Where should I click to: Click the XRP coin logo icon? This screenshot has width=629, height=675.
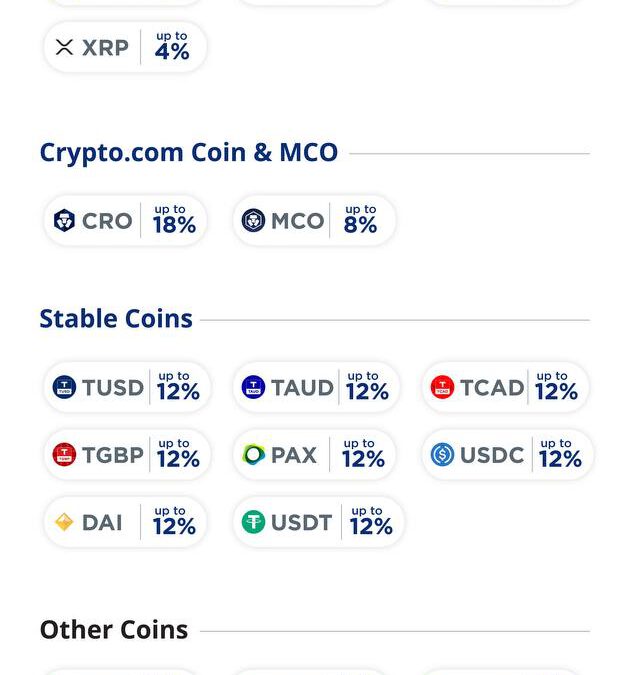65,47
